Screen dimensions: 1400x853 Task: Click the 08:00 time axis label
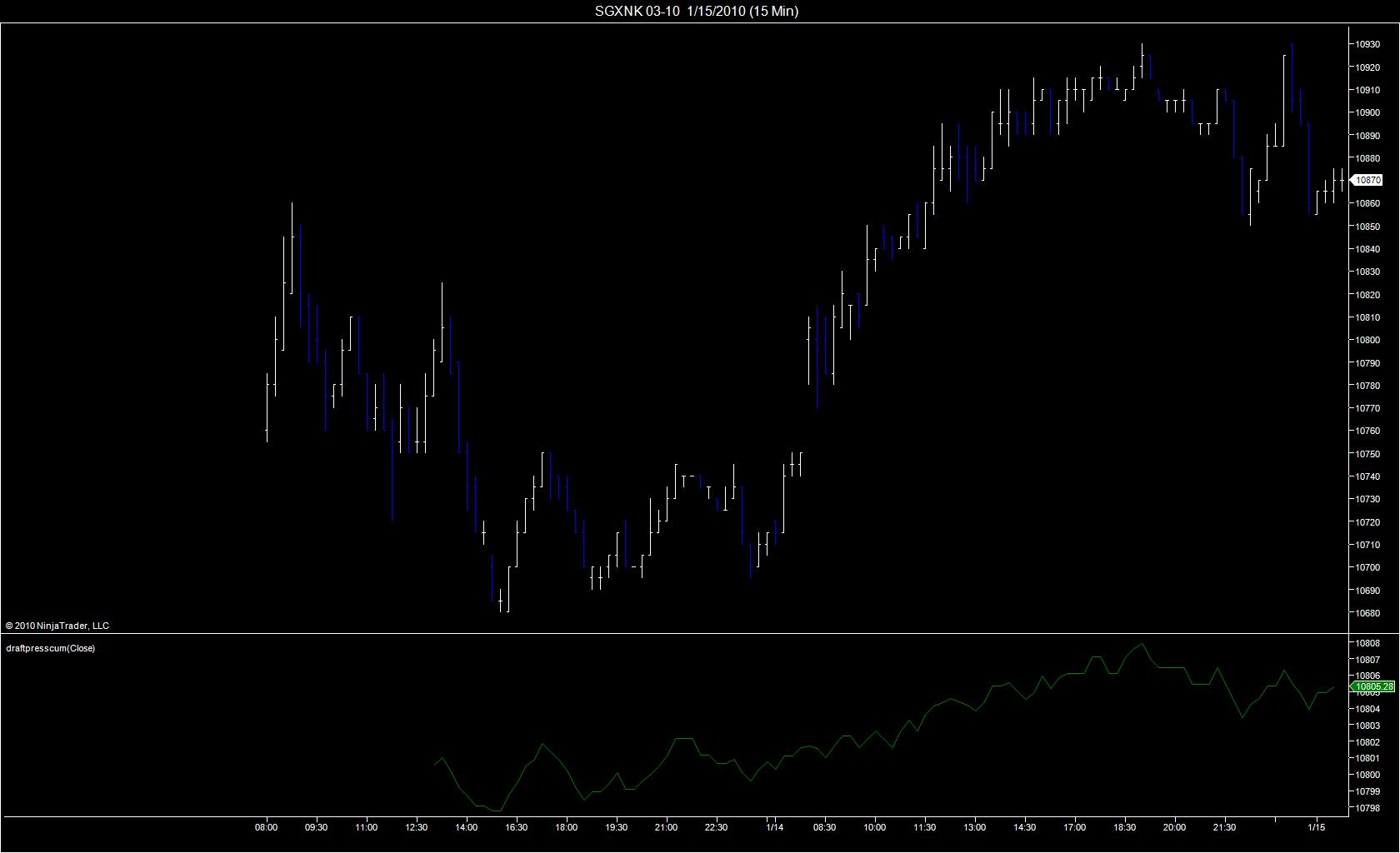(267, 827)
